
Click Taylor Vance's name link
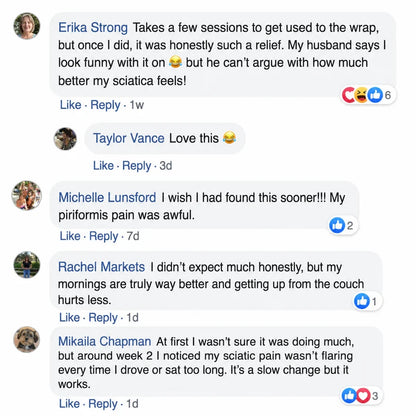pos(129,138)
